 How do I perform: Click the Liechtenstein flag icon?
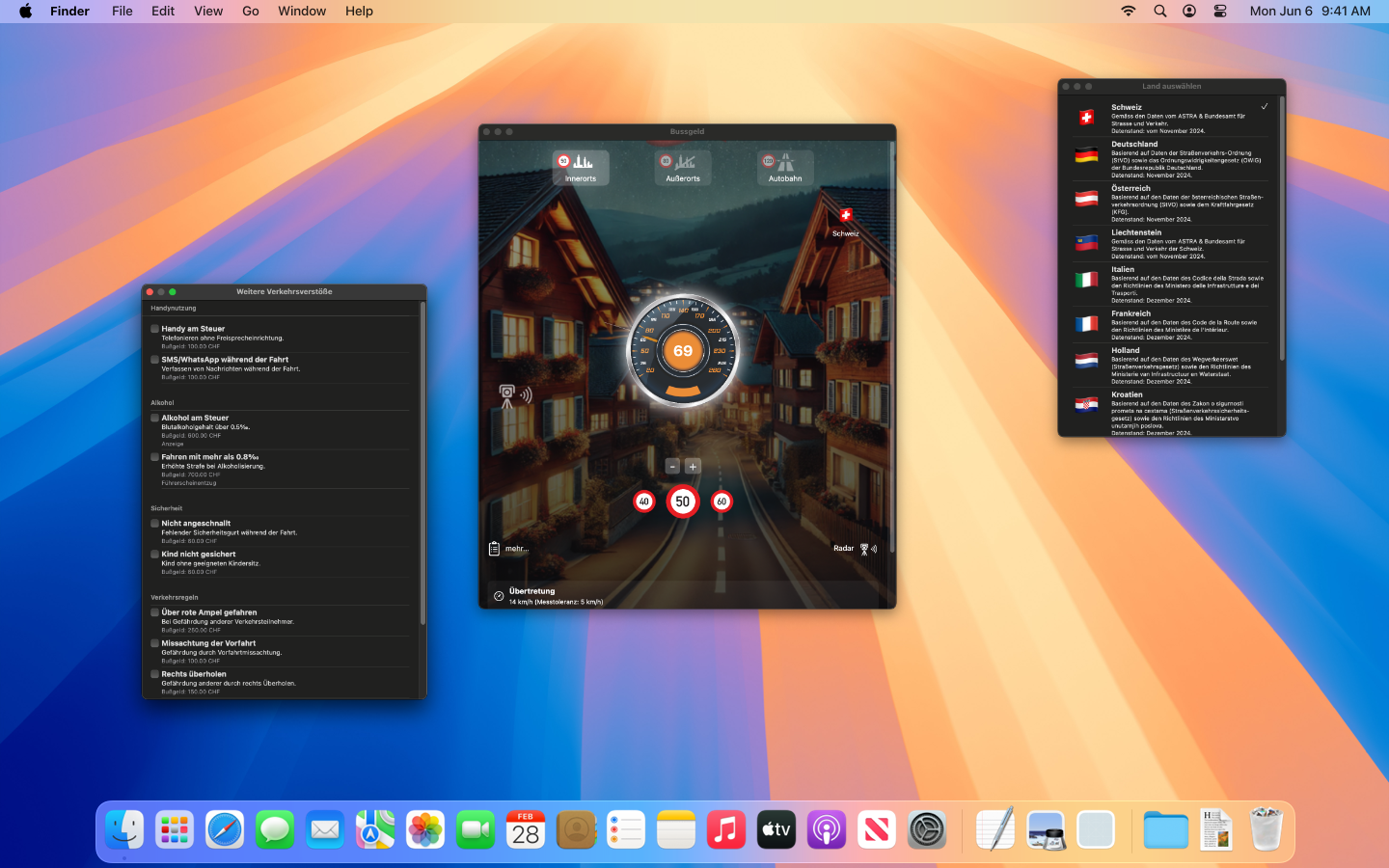[x=1087, y=243]
